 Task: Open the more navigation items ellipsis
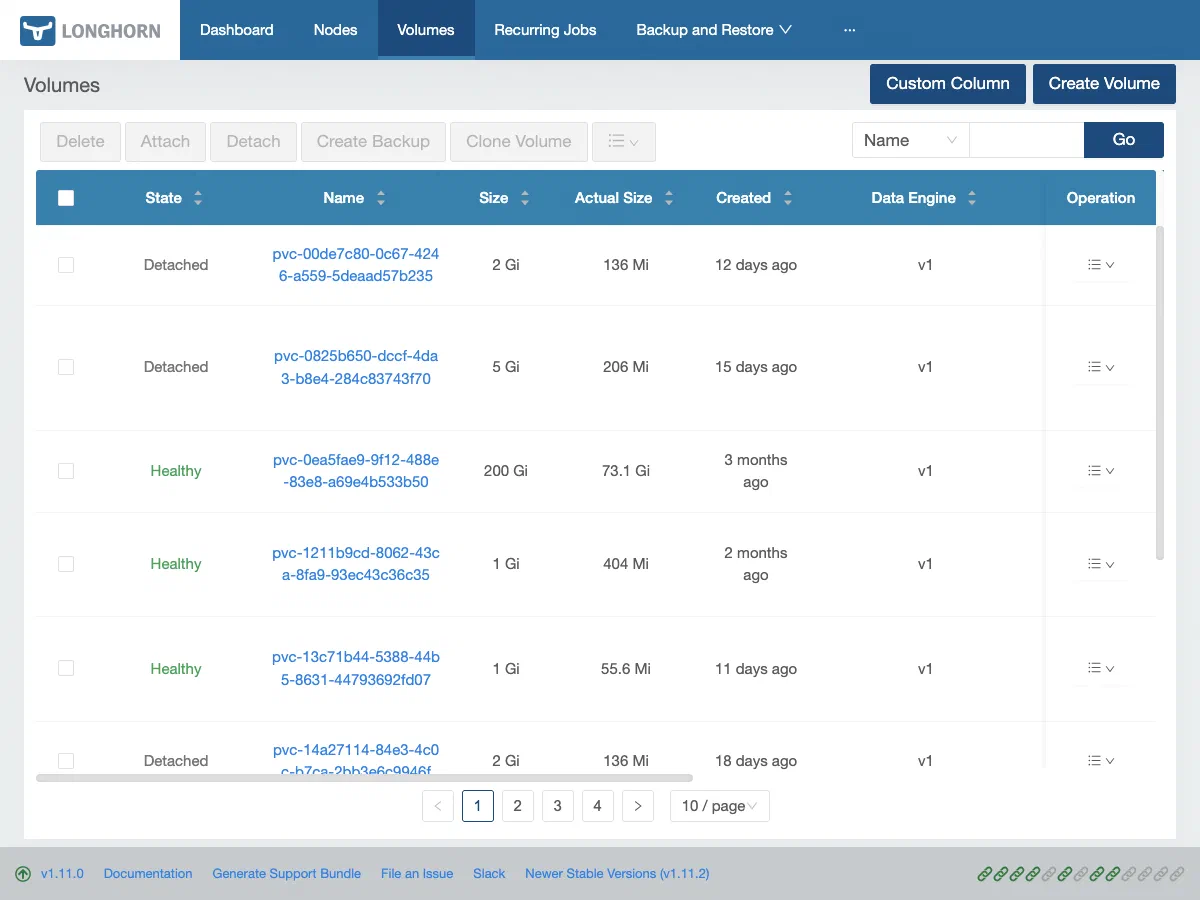coord(849,30)
